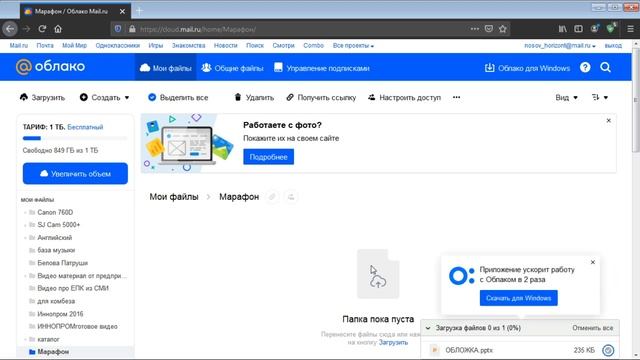Close the Работаете с фото banner

click(x=609, y=120)
